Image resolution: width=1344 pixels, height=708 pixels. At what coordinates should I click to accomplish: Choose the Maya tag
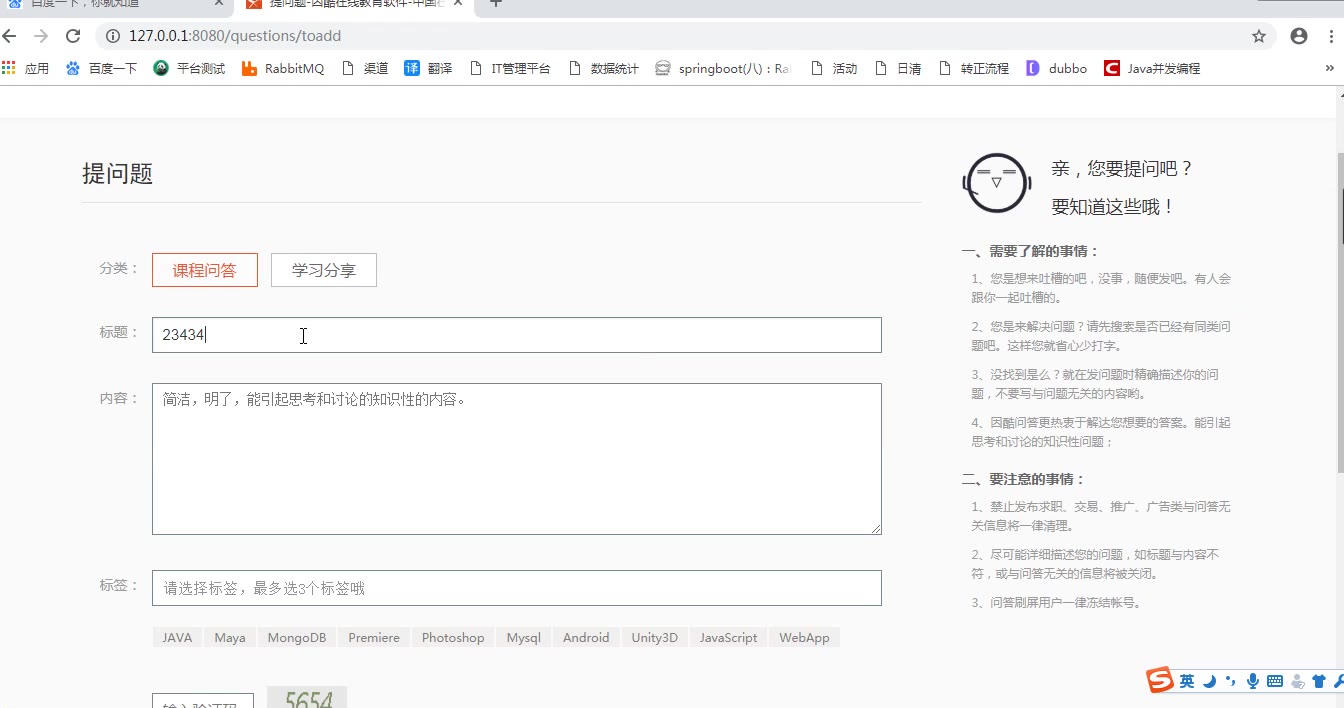(x=230, y=637)
